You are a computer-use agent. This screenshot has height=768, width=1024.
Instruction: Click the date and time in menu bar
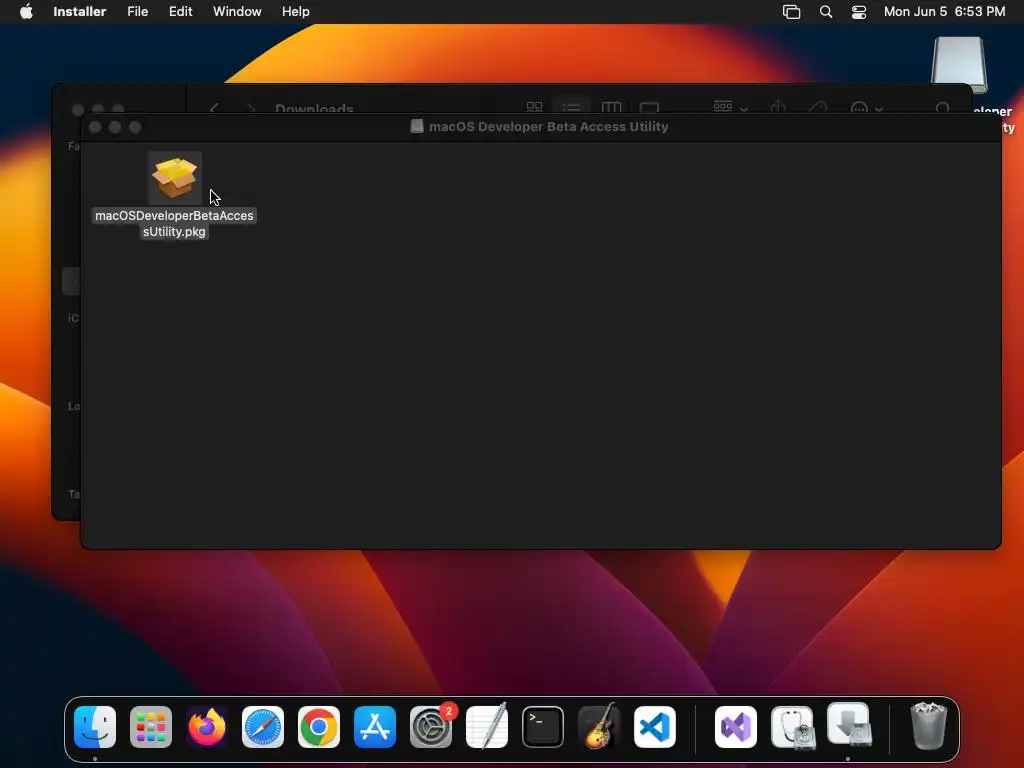[944, 11]
